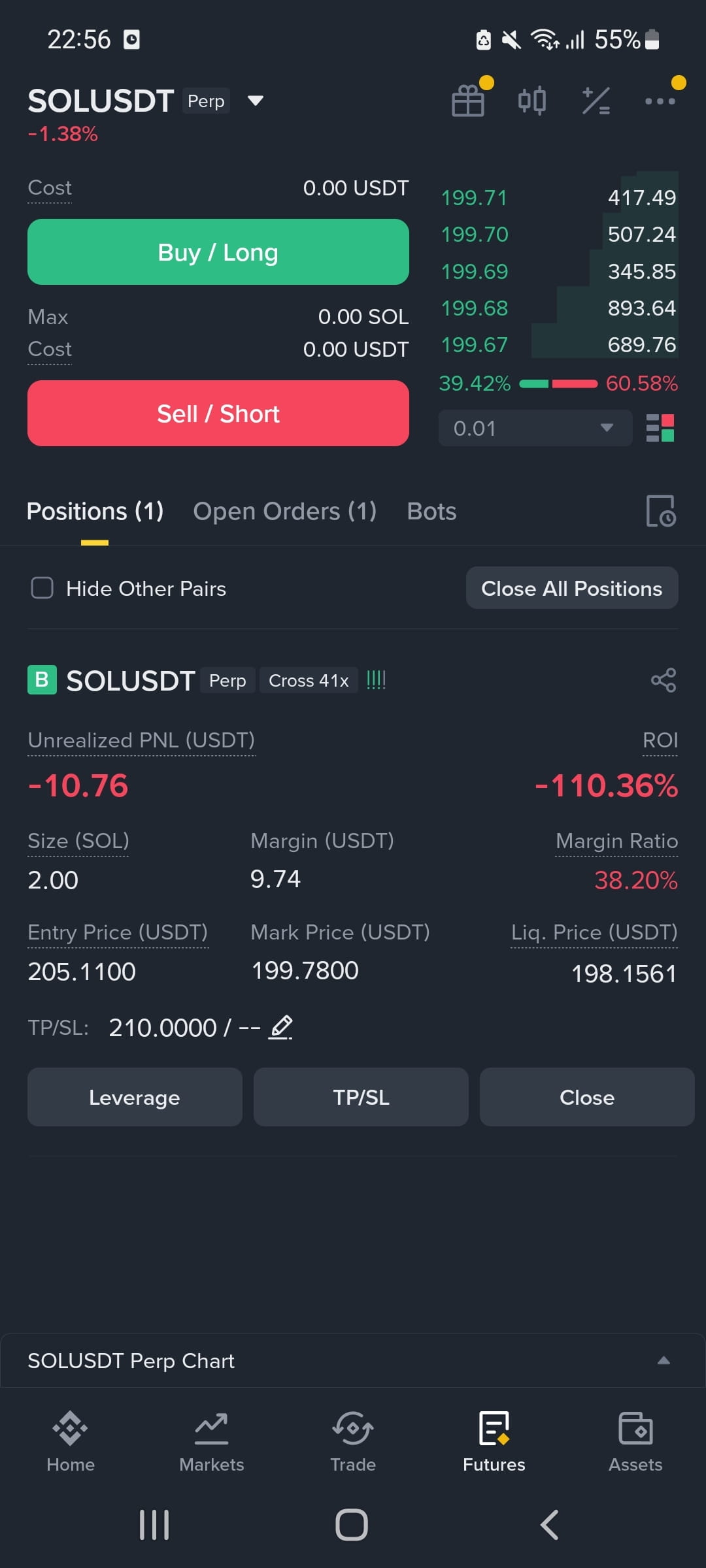This screenshot has width=706, height=1568.
Task: Check the Hide Other Pairs checkbox
Action: click(42, 588)
